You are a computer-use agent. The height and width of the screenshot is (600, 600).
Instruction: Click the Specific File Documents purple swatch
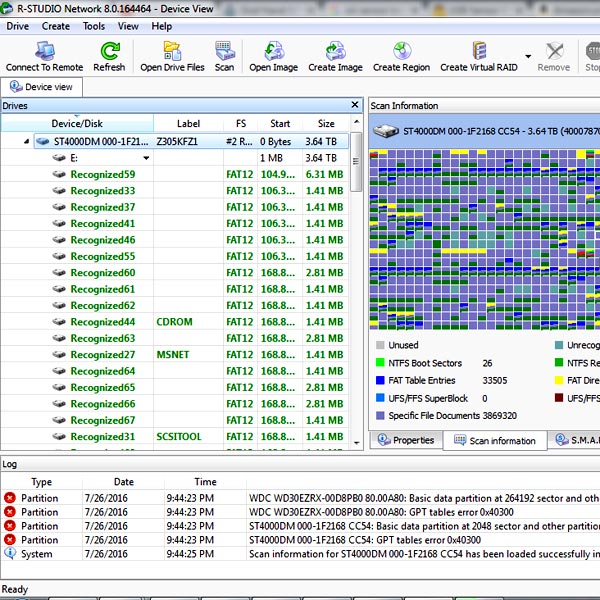coord(380,416)
